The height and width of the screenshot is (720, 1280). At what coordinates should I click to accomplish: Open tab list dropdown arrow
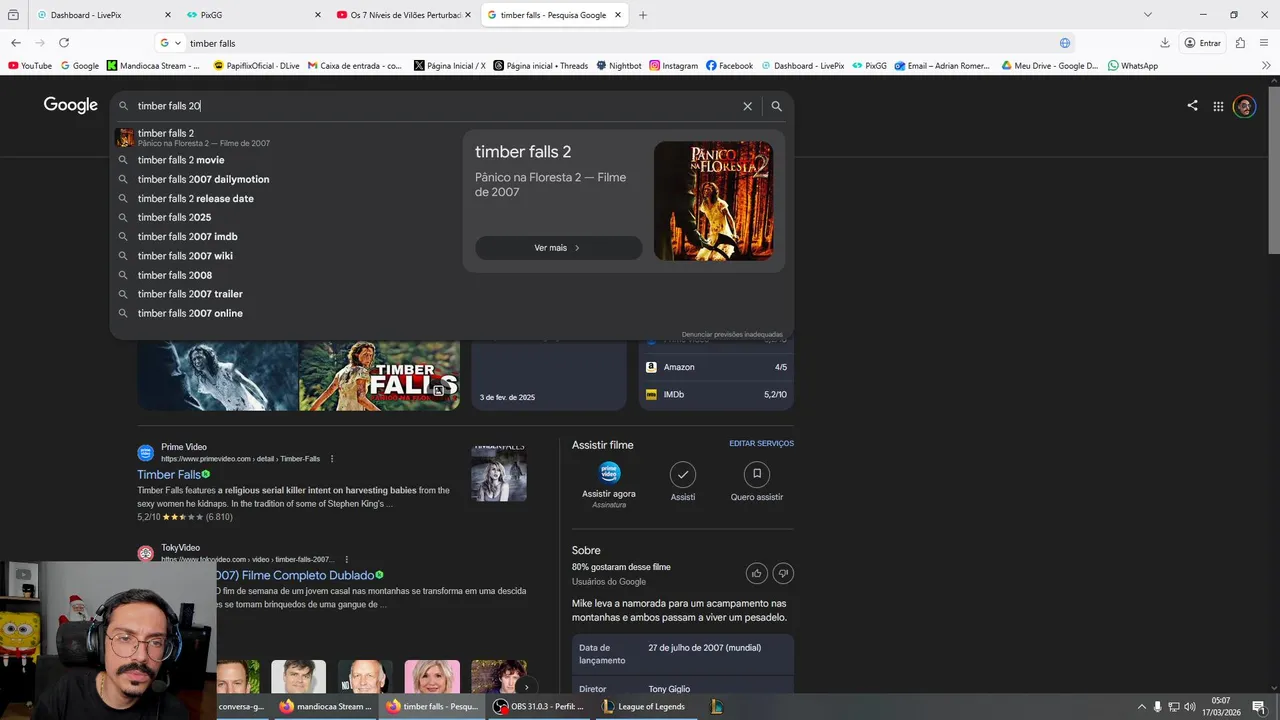coord(1147,15)
